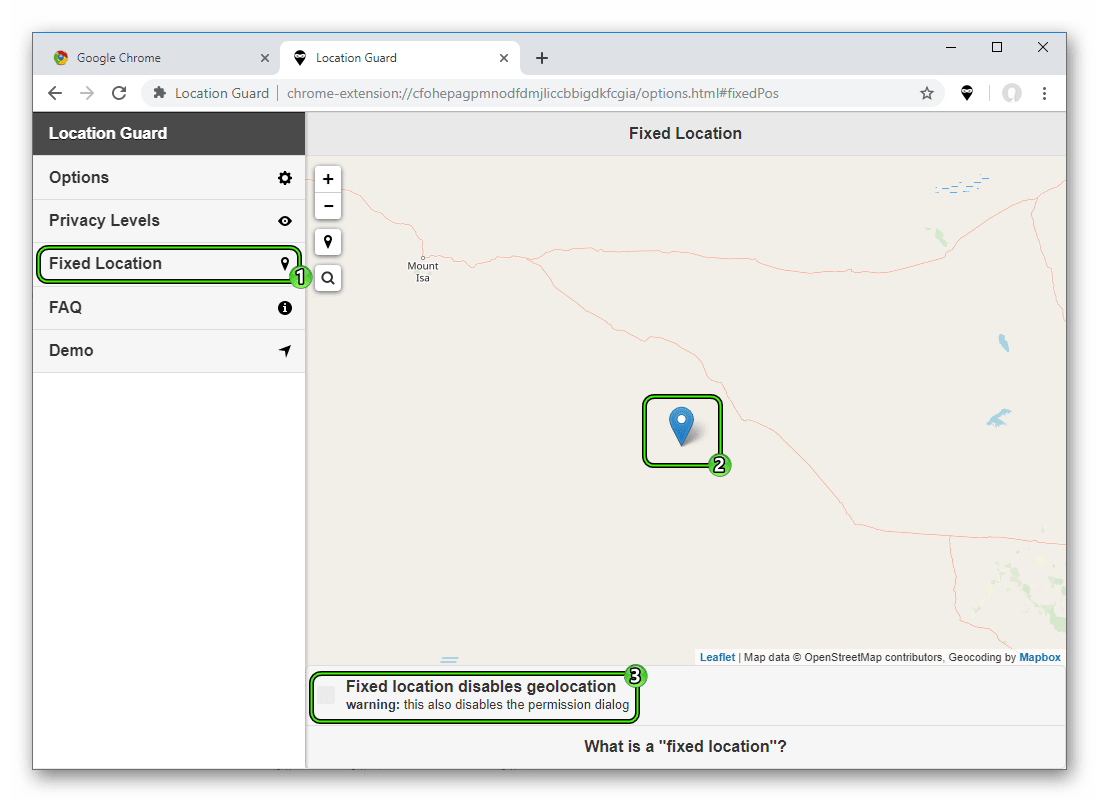Open the Demo menu item
This screenshot has width=1099, height=802.
(169, 351)
